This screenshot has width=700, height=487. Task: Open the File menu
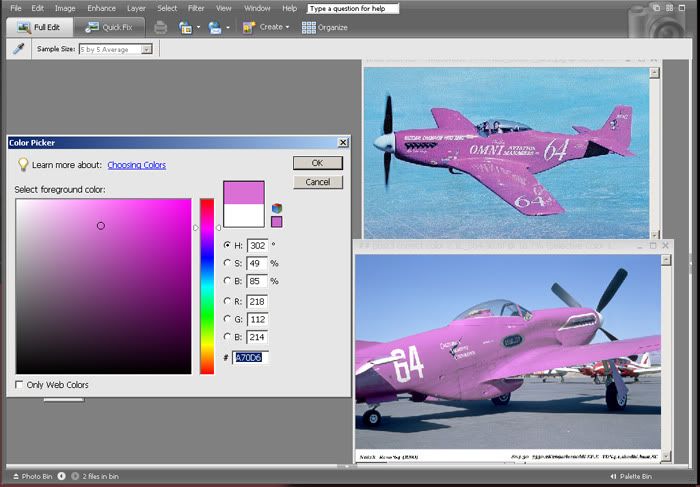pyautogui.click(x=16, y=8)
